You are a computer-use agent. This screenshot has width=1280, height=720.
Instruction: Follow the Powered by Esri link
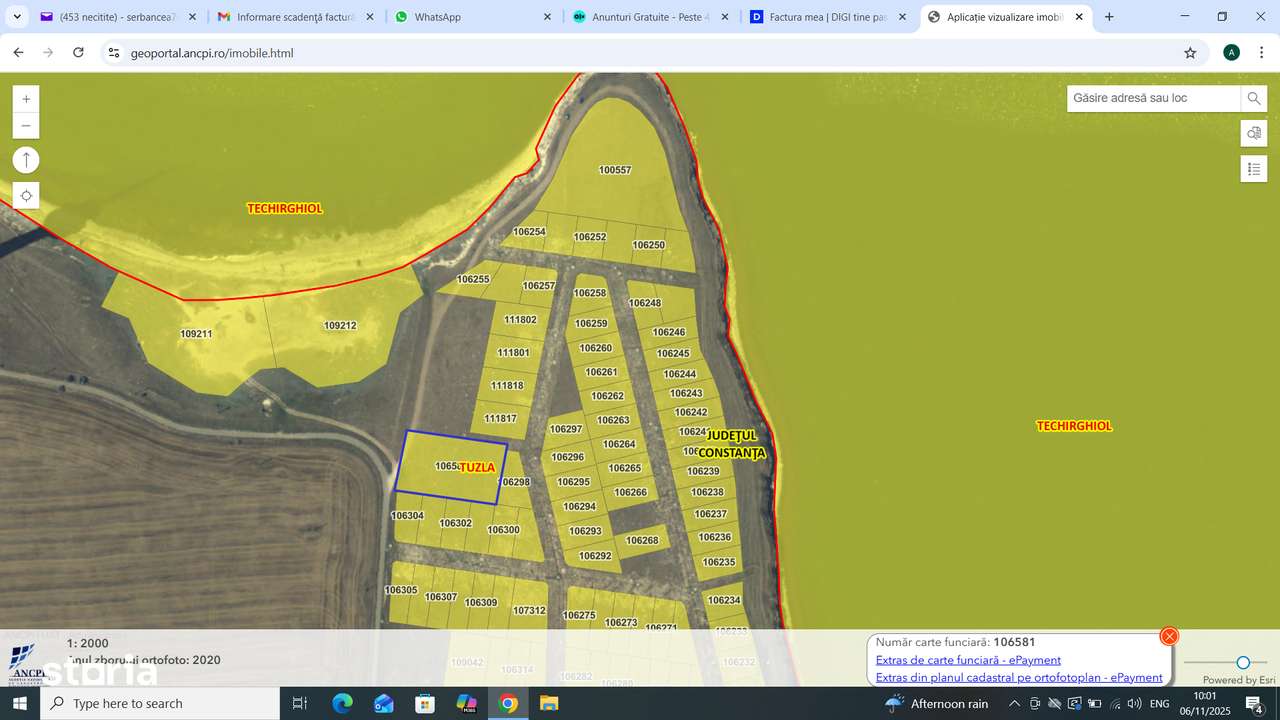(1239, 680)
